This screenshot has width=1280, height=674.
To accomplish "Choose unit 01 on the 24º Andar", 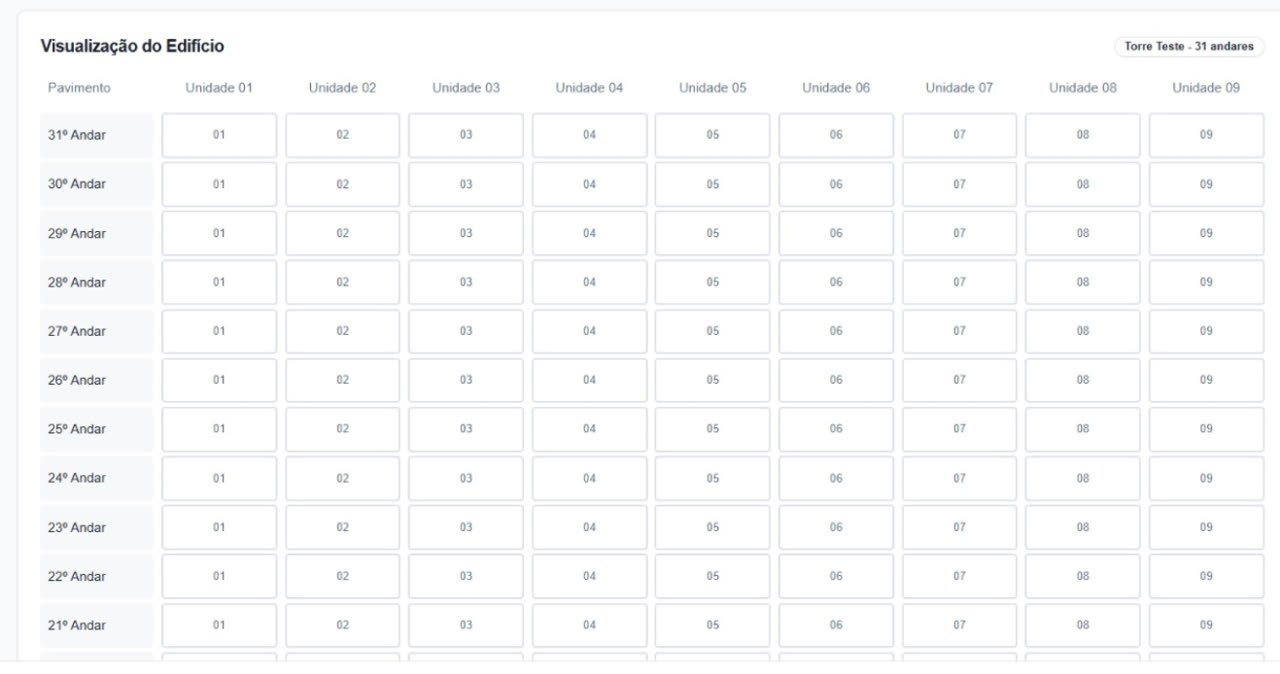I will click(219, 478).
